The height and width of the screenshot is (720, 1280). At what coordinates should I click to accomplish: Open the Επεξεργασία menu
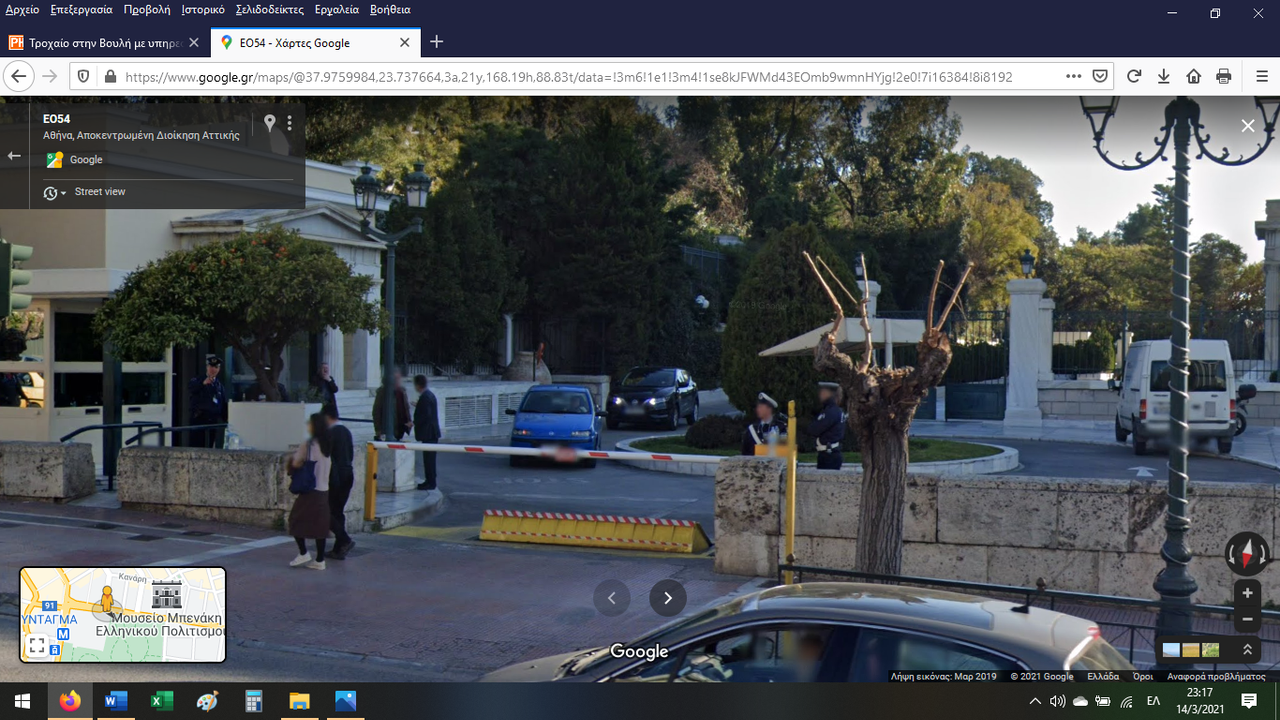[83, 10]
